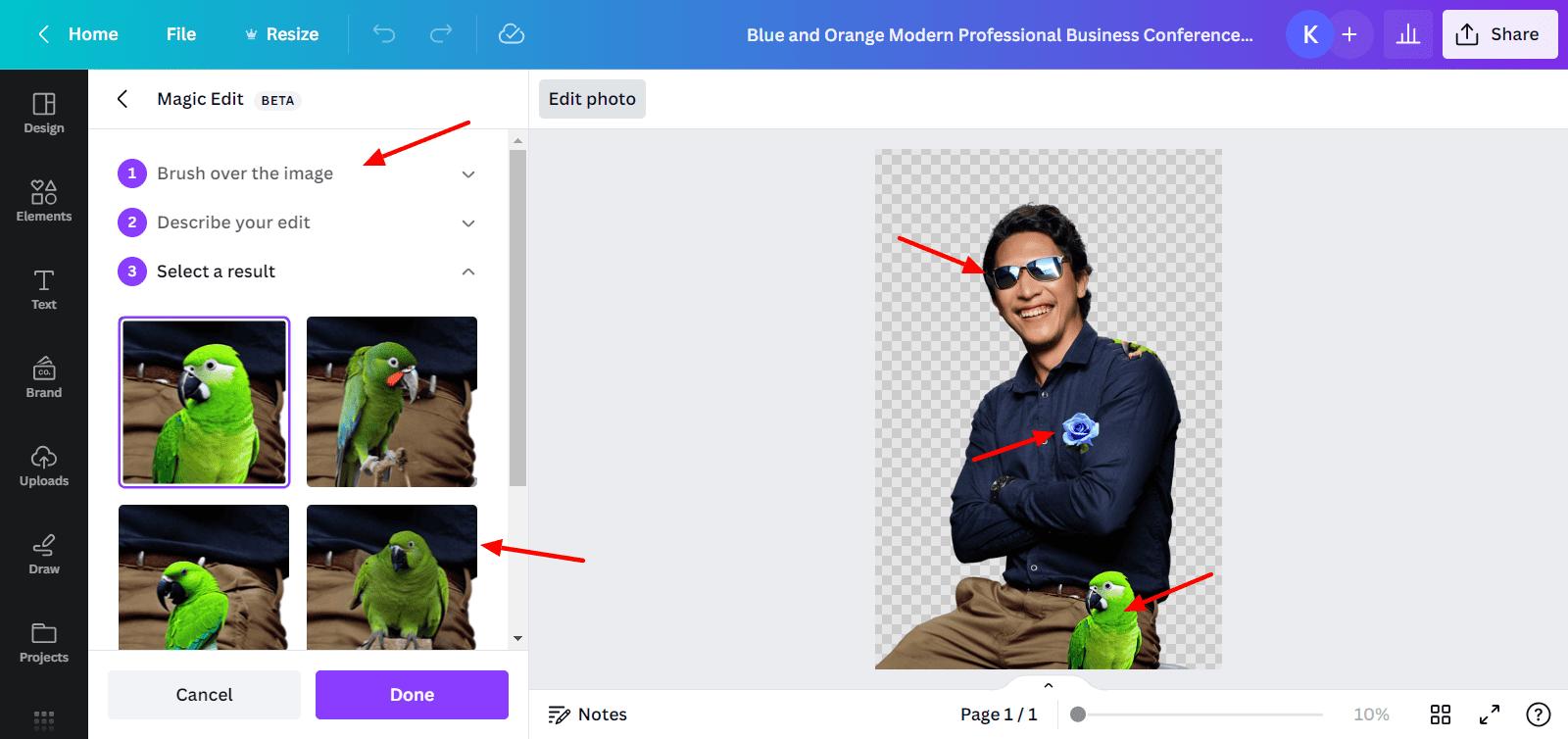Click the help question mark icon
This screenshot has width=1568, height=739.
(x=1539, y=714)
